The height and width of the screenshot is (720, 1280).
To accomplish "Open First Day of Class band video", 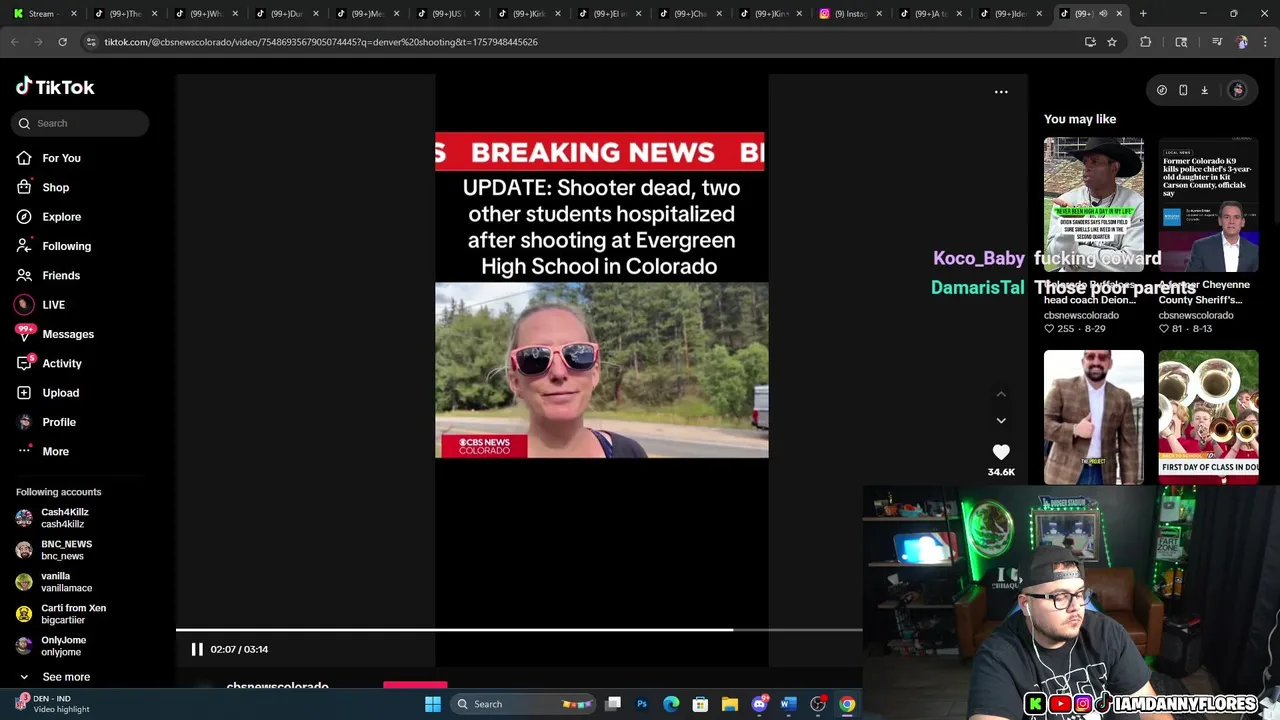I will coord(1208,417).
